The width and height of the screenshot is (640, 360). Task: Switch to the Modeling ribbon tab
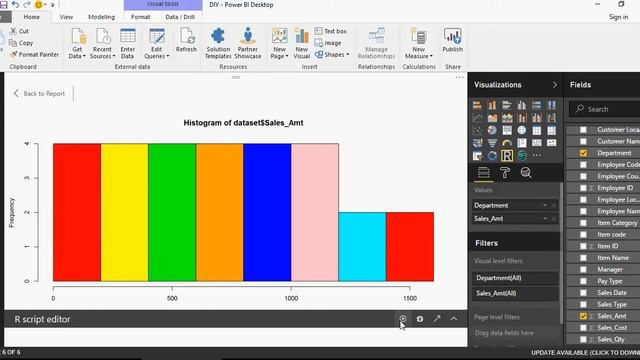pyautogui.click(x=101, y=17)
